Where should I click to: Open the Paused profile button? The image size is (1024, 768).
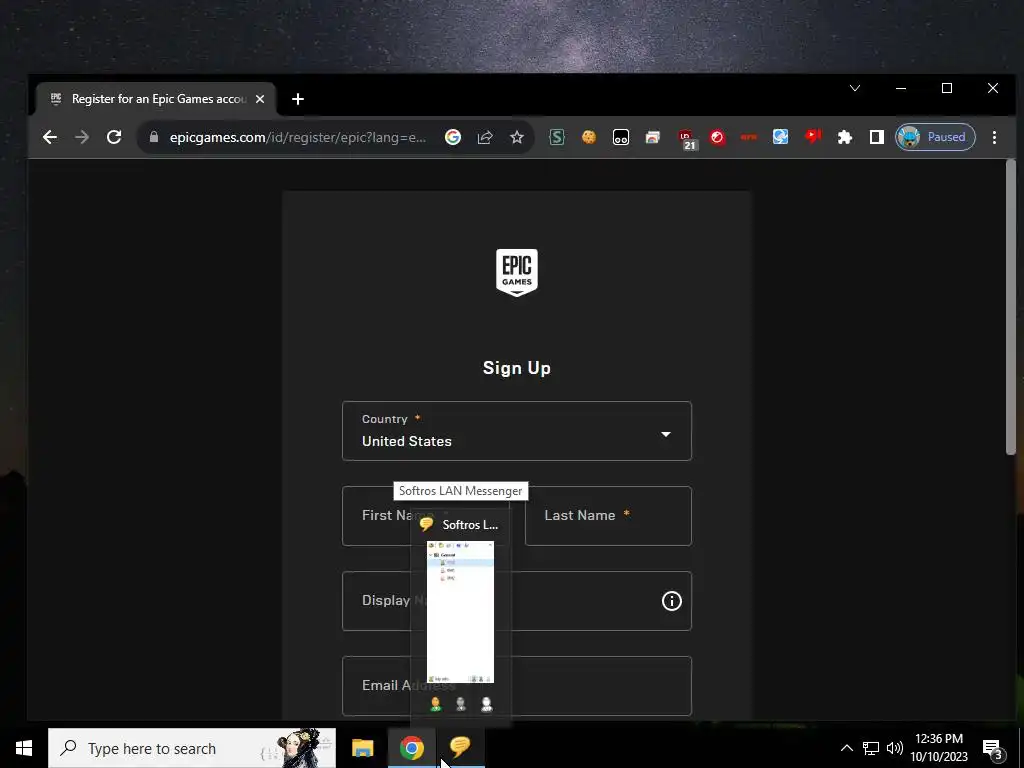tap(935, 137)
